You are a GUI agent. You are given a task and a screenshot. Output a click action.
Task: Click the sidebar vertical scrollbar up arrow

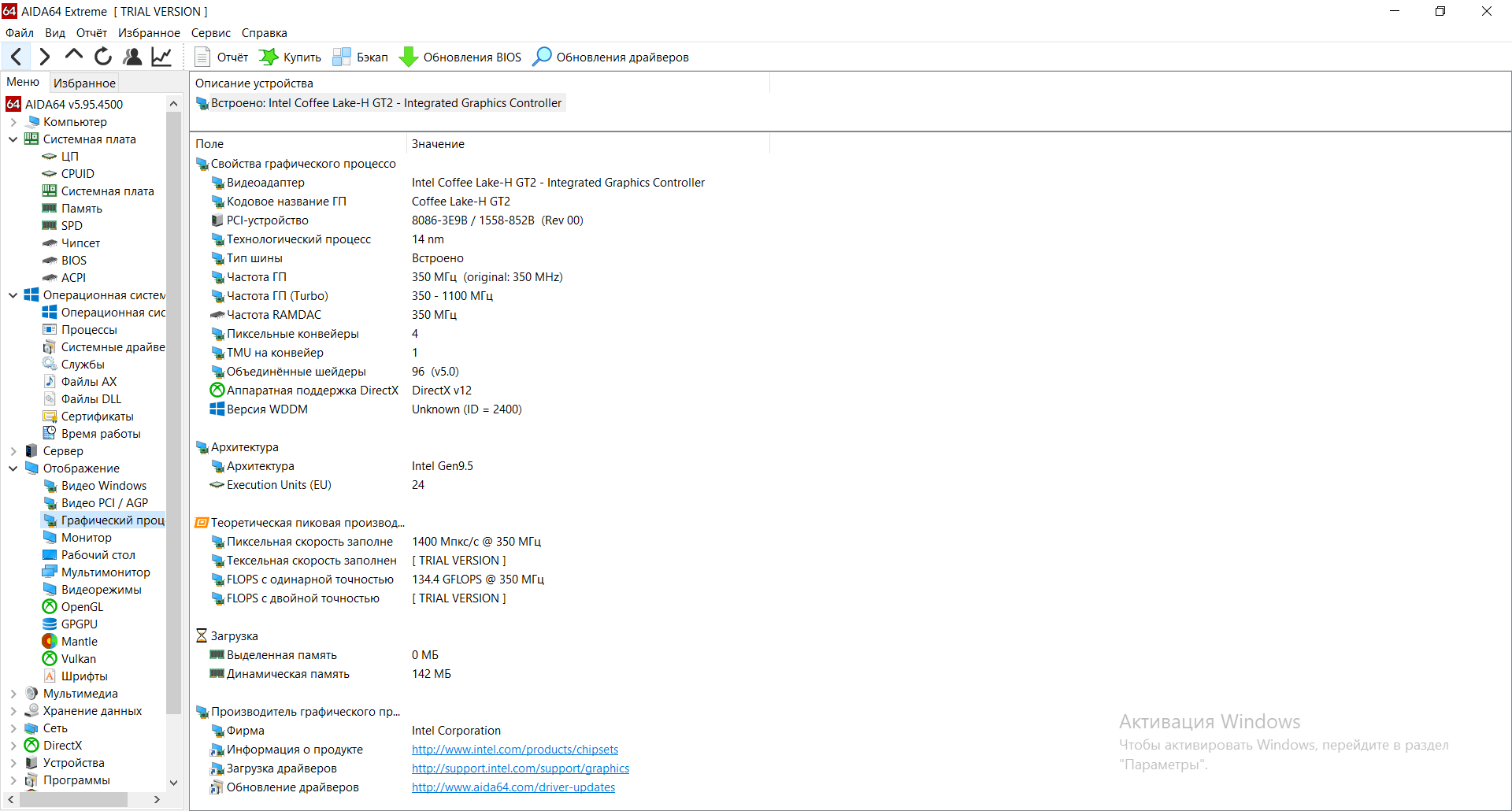tap(174, 104)
